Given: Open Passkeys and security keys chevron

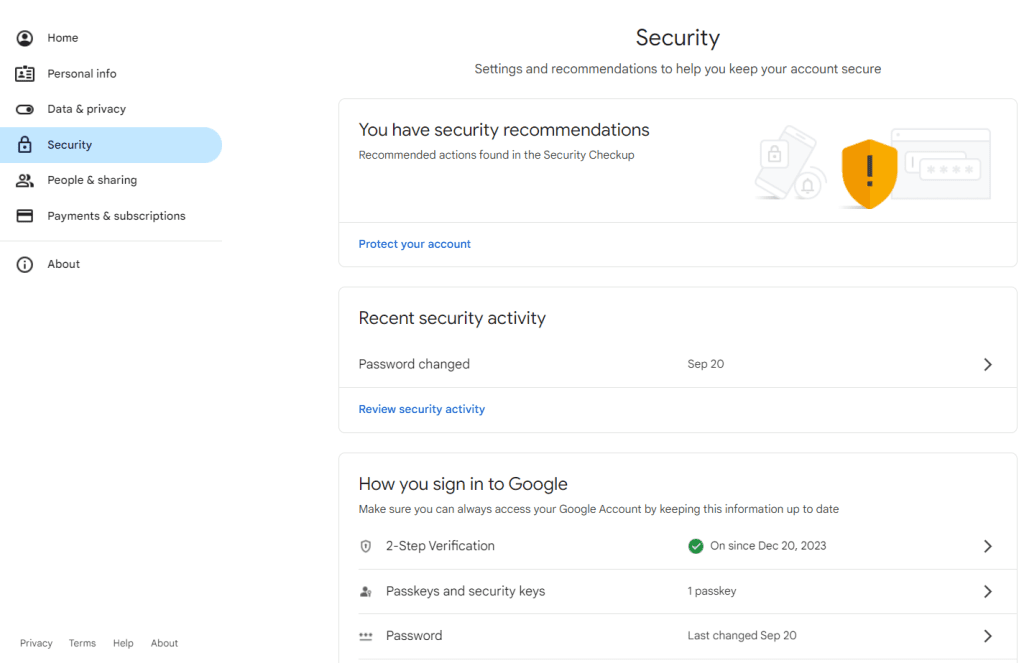Looking at the screenshot, I should tap(987, 592).
